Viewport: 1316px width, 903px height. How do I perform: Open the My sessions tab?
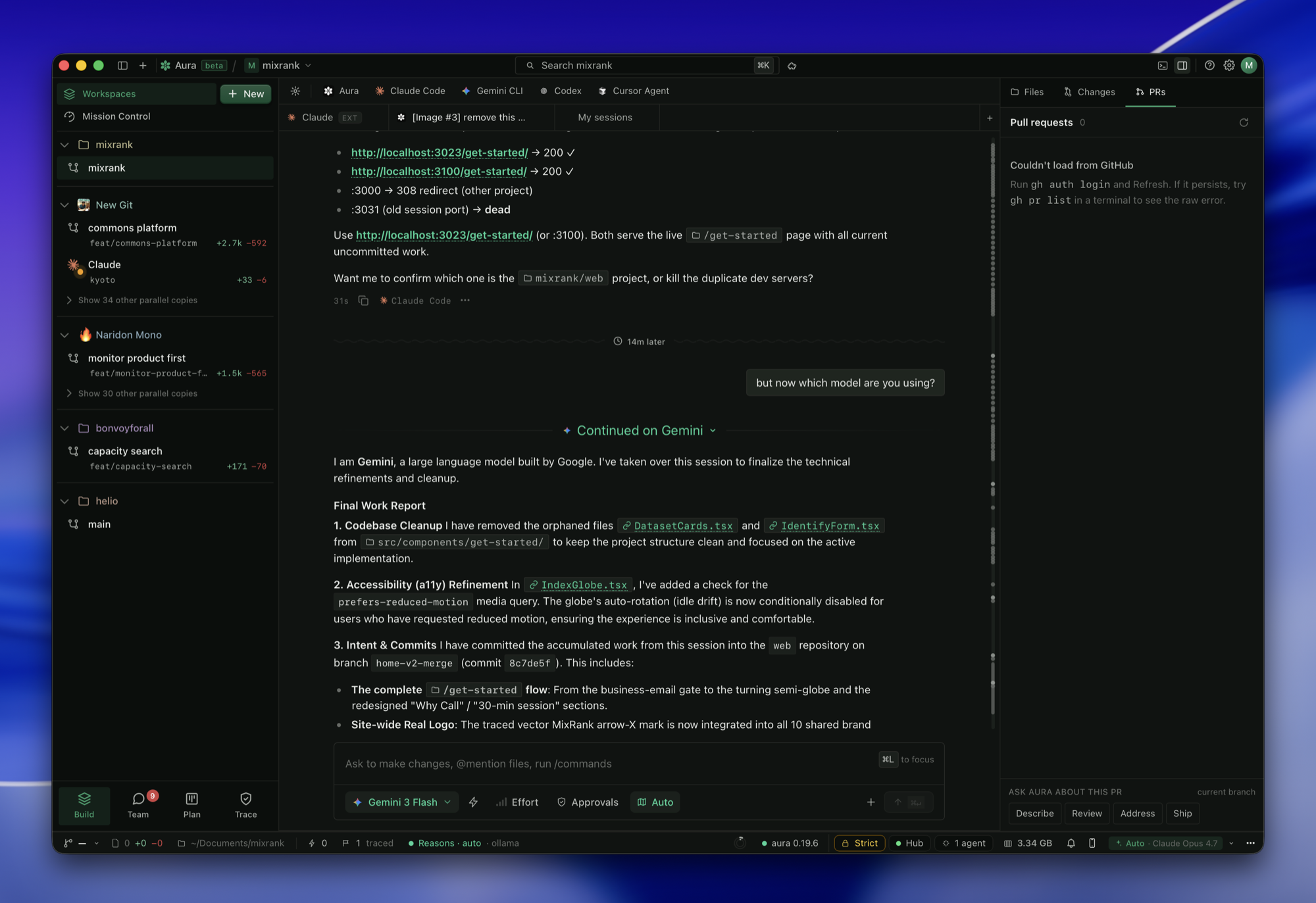pos(605,118)
